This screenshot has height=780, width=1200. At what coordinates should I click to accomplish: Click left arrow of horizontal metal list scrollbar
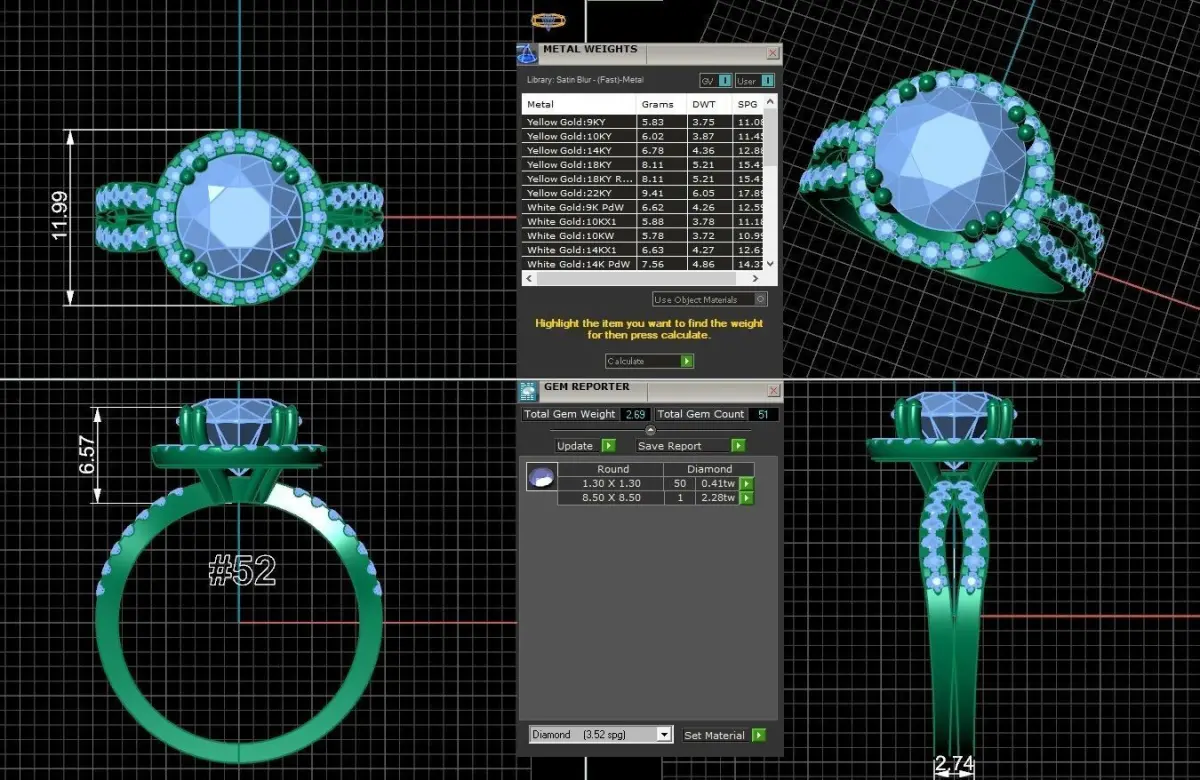coord(528,278)
